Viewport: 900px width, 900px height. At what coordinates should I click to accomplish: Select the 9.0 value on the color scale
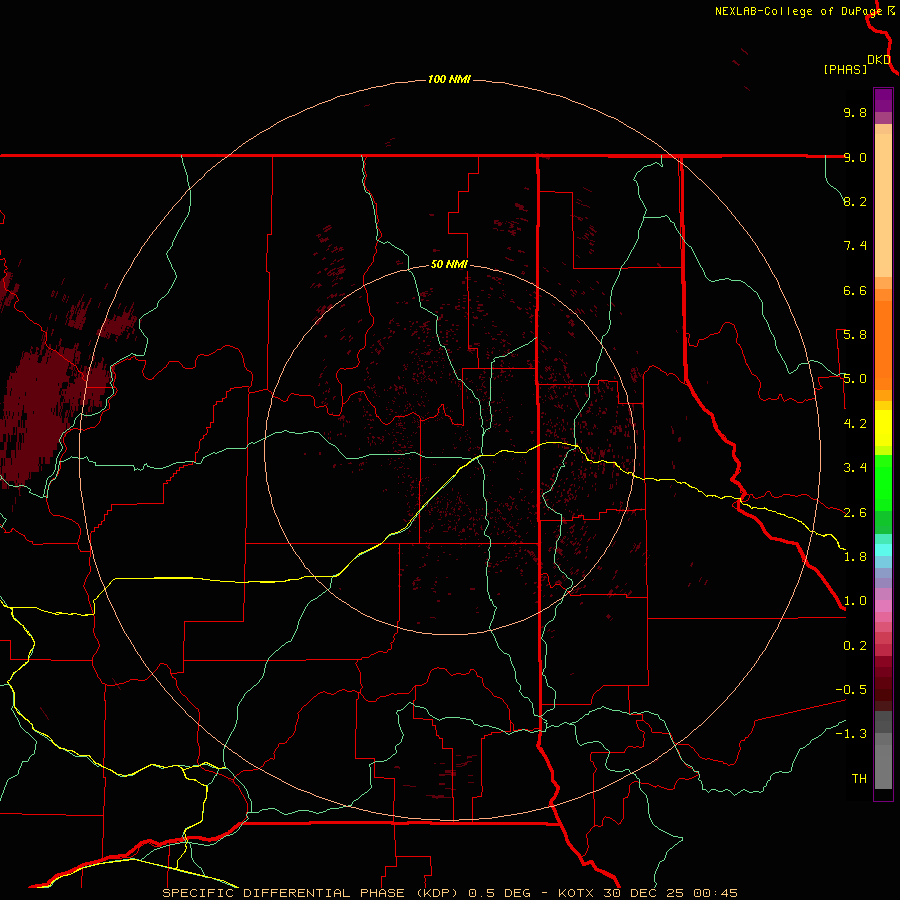855,157
